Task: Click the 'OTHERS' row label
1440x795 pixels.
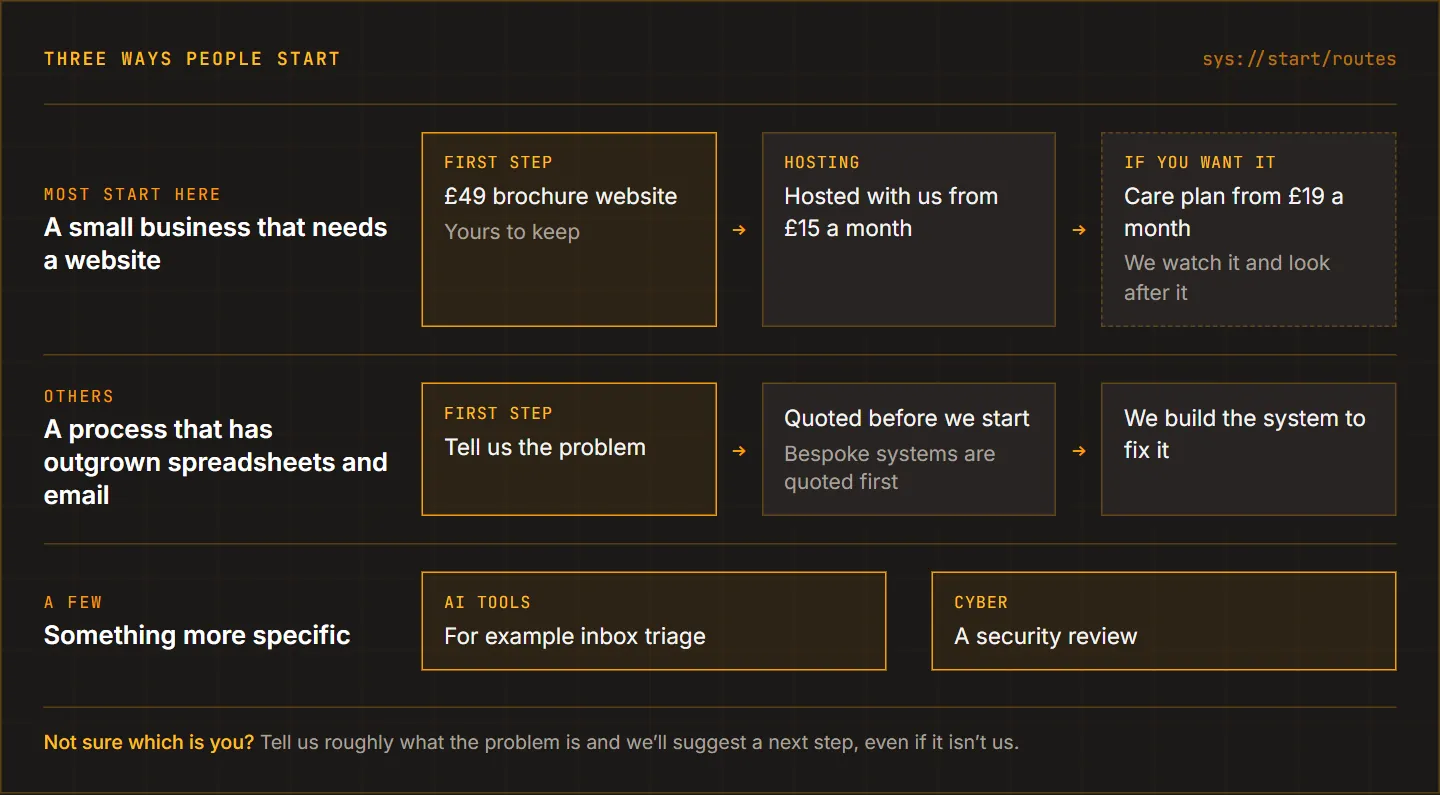Action: click(x=79, y=396)
